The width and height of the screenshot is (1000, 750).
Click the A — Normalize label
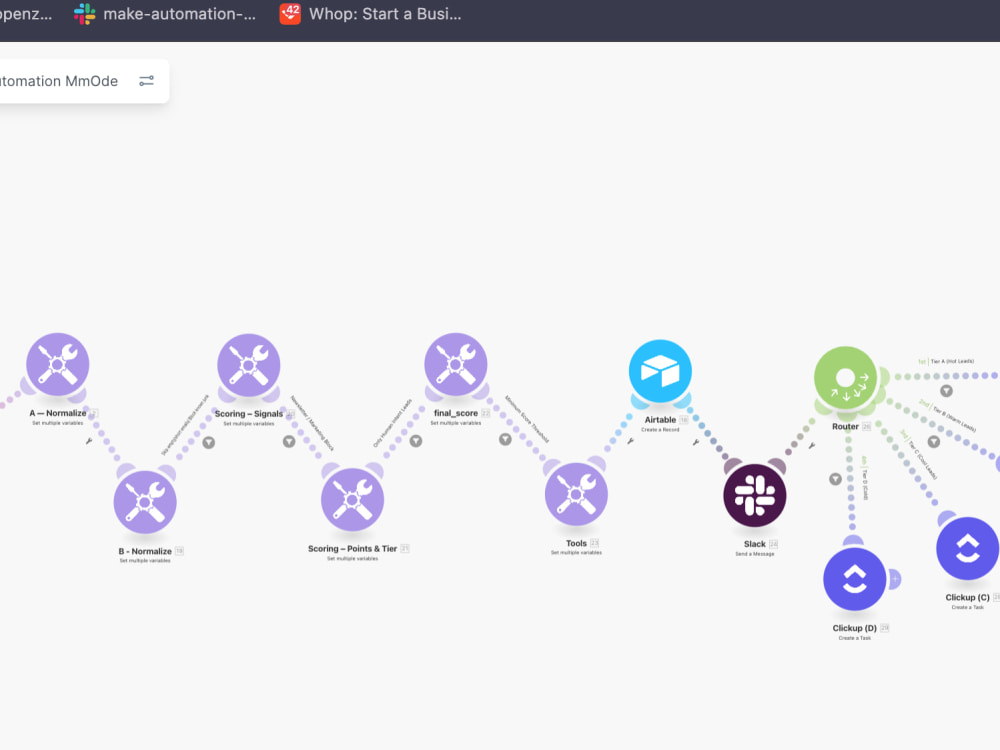pyautogui.click(x=57, y=413)
